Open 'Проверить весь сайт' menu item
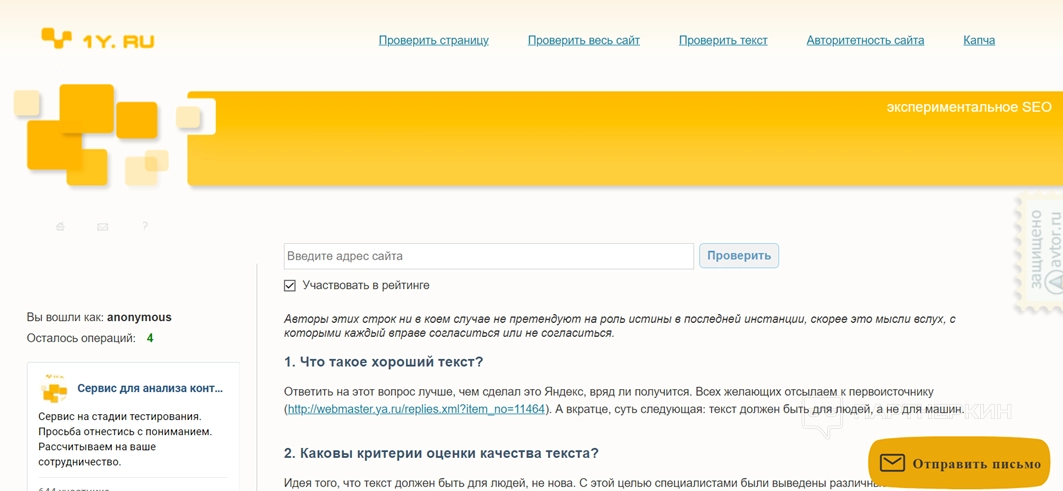The height and width of the screenshot is (491, 1063). 583,40
